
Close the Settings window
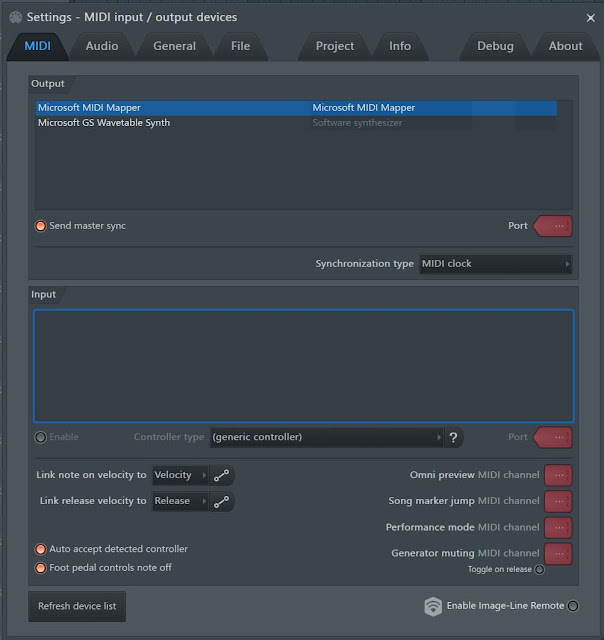pos(590,18)
